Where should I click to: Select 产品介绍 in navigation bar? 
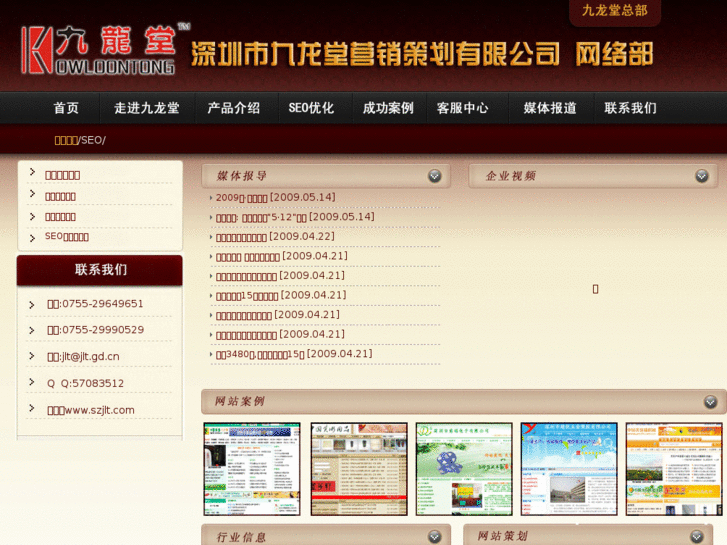coord(234,108)
